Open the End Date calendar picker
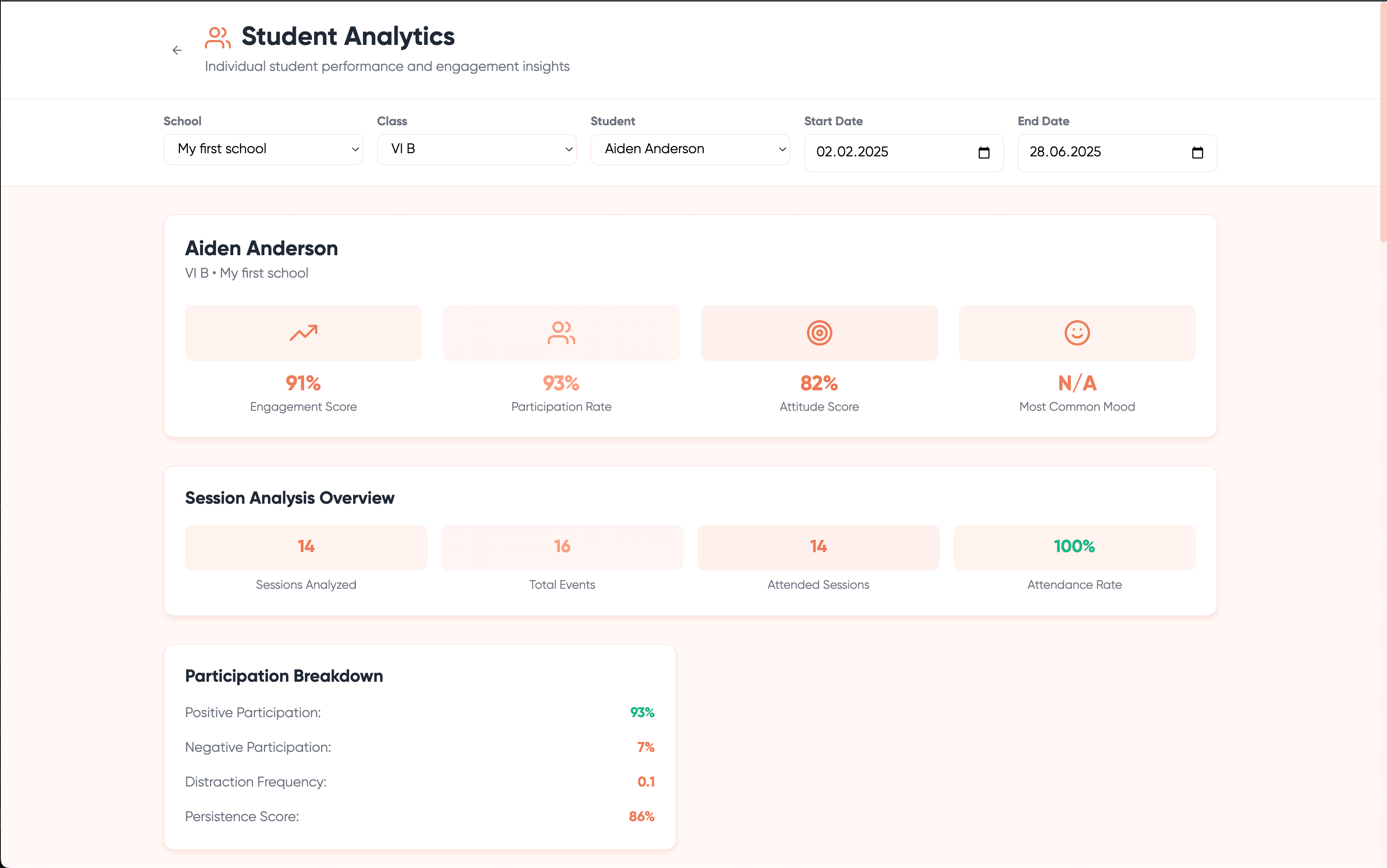The image size is (1387, 868). (x=1196, y=152)
